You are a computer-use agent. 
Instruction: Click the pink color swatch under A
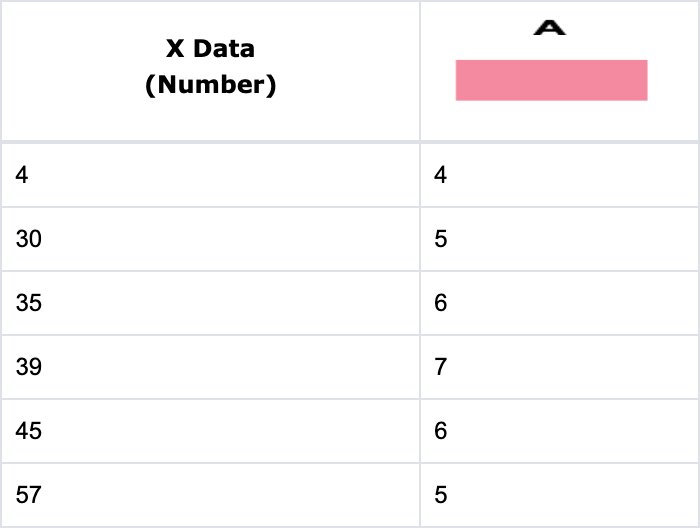click(x=551, y=80)
